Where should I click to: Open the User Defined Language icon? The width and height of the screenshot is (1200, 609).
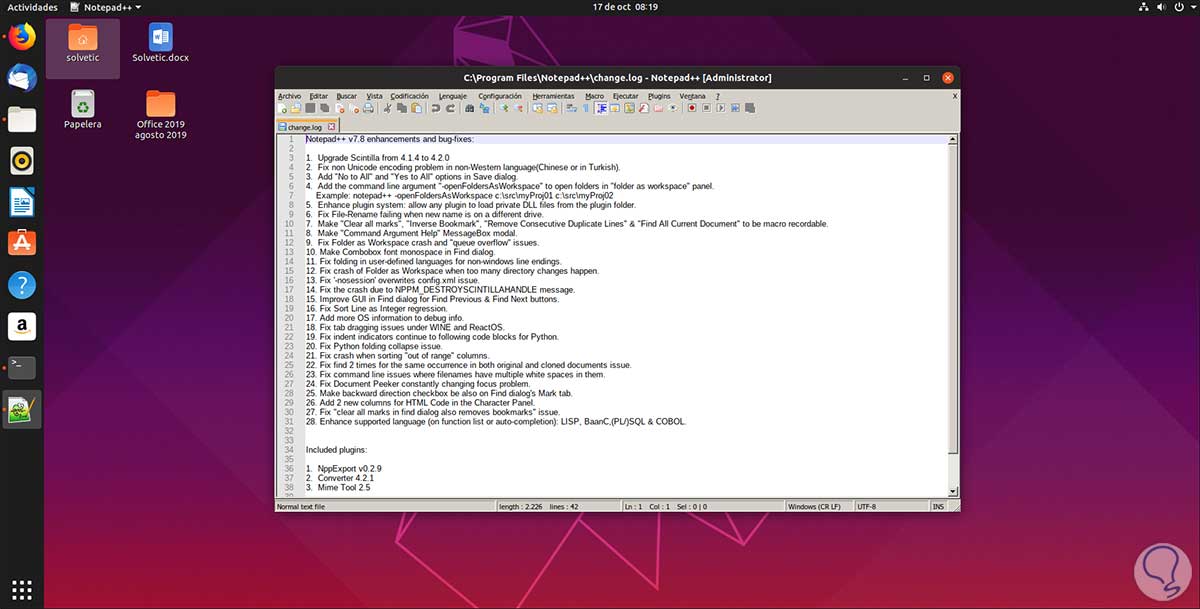tap(615, 108)
